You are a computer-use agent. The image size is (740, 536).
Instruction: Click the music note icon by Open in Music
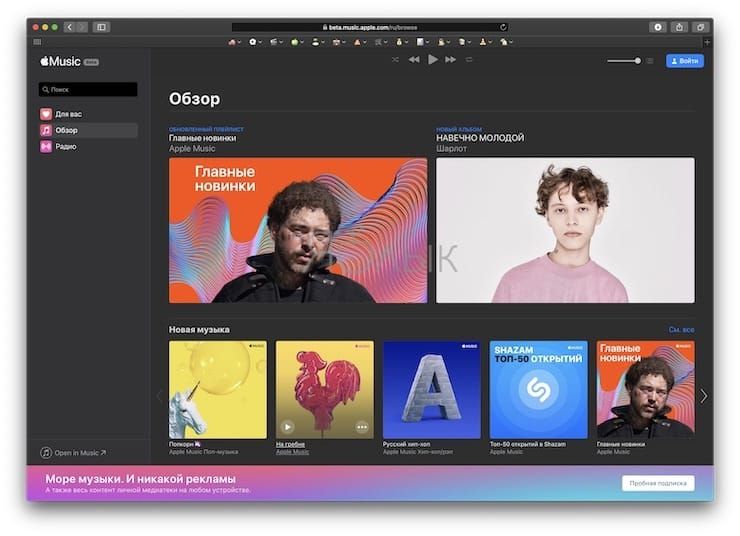pyautogui.click(x=46, y=453)
